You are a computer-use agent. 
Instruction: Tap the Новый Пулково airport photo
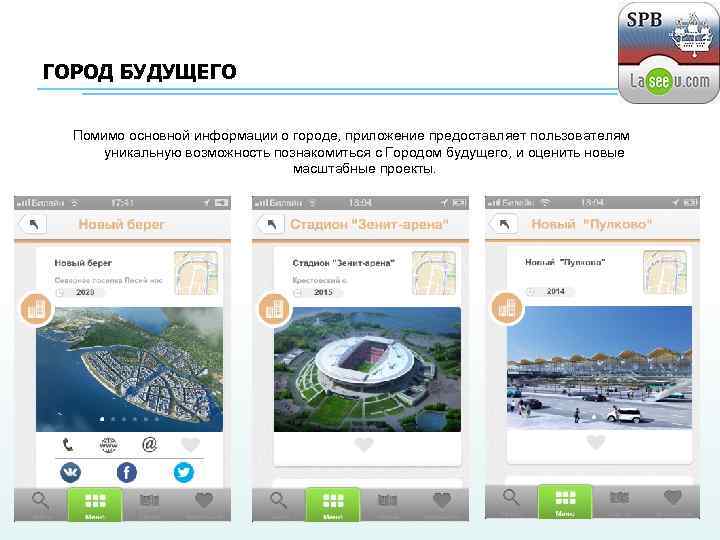(x=599, y=368)
